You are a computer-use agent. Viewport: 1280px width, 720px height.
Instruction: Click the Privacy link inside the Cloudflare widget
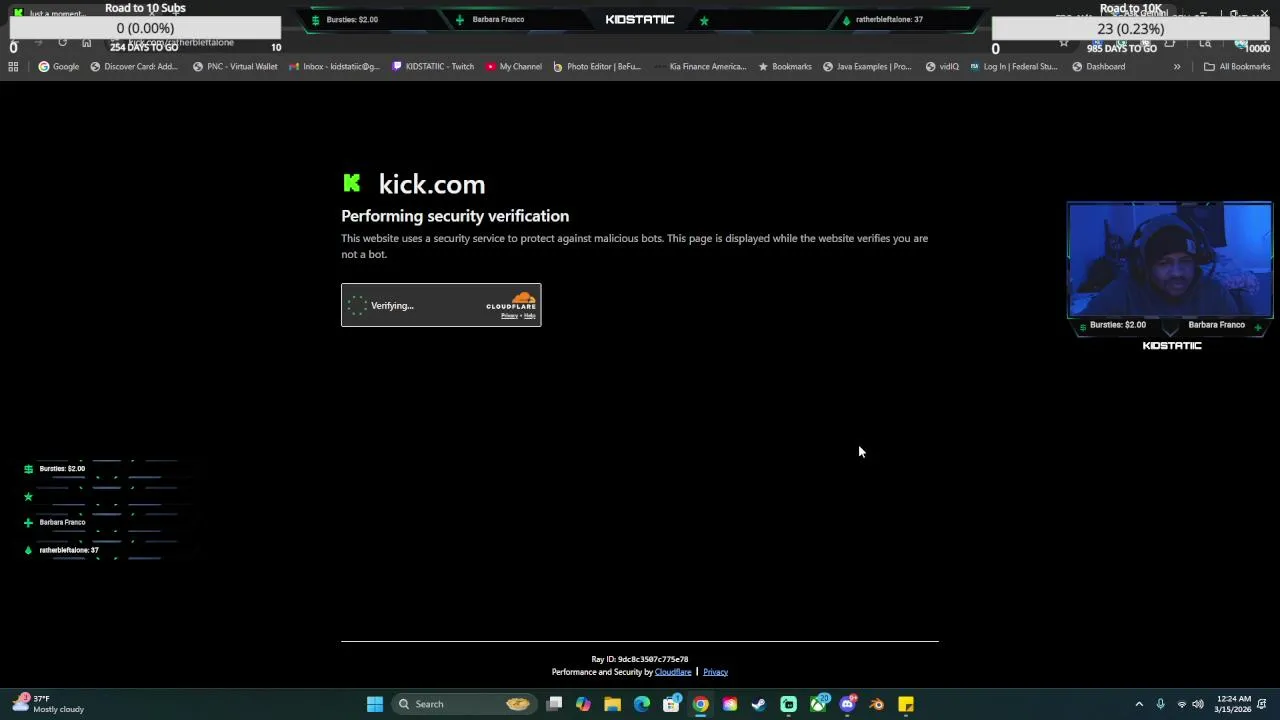(509, 316)
